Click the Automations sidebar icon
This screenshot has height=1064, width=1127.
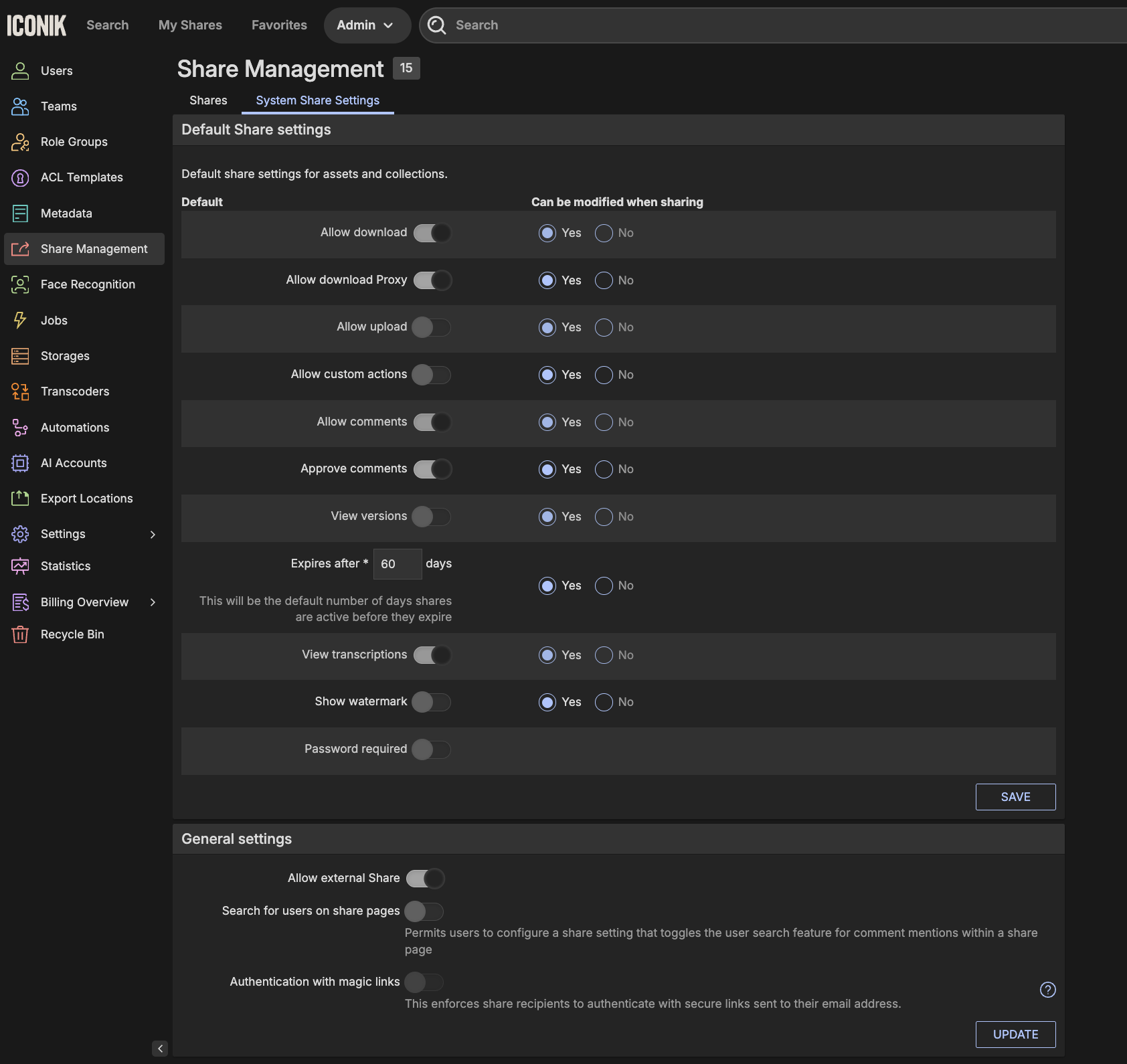point(20,428)
